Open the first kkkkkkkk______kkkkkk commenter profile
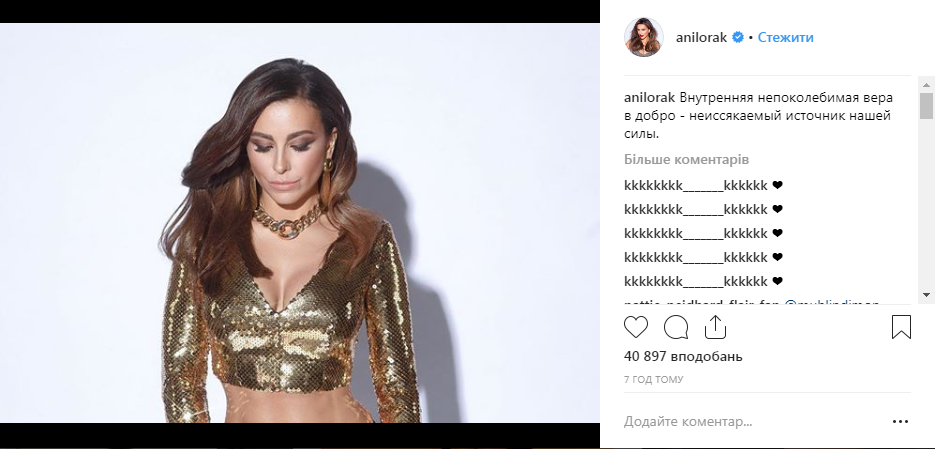The width and height of the screenshot is (935, 449). [x=696, y=185]
